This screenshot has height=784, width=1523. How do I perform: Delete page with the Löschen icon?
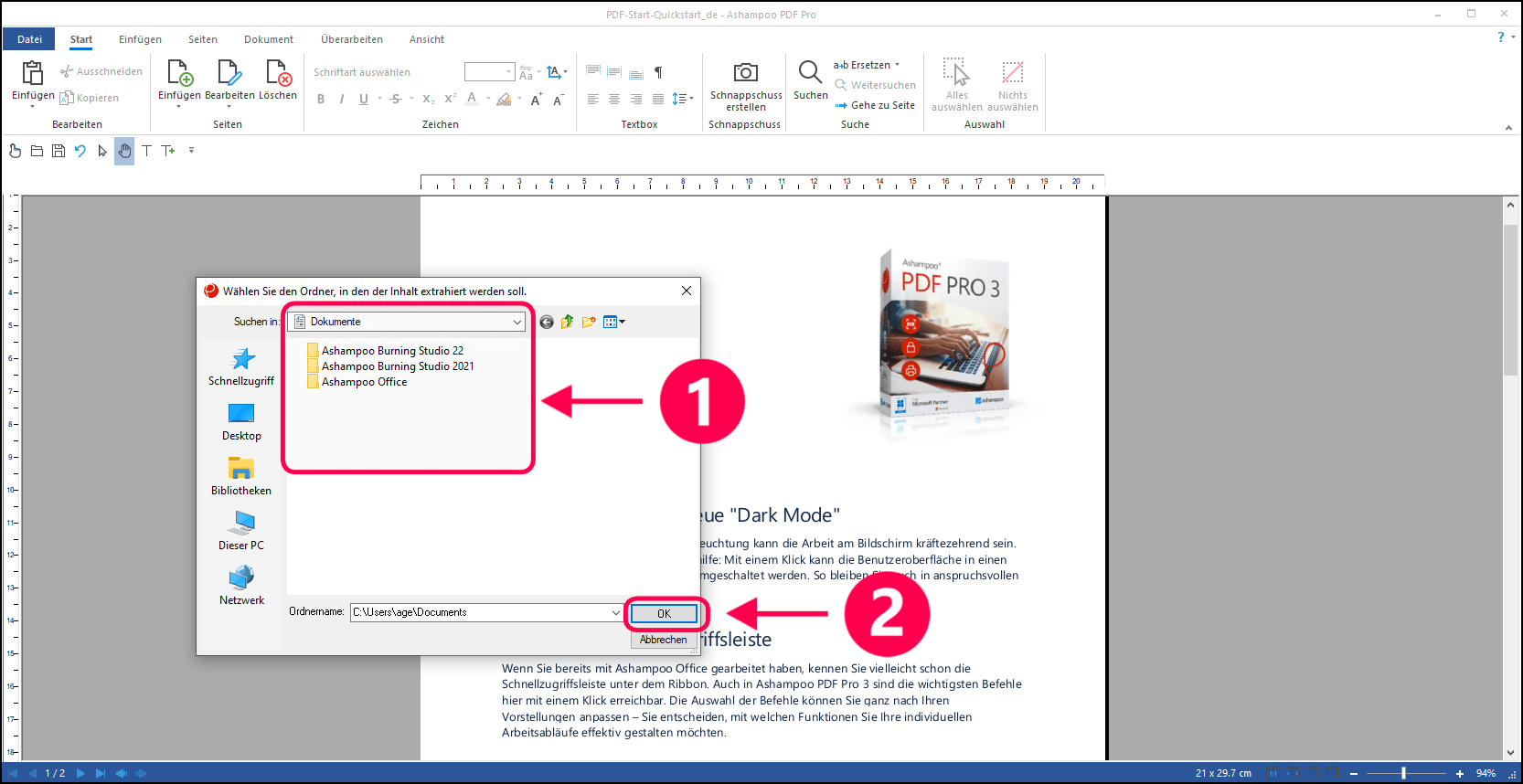coord(278,73)
